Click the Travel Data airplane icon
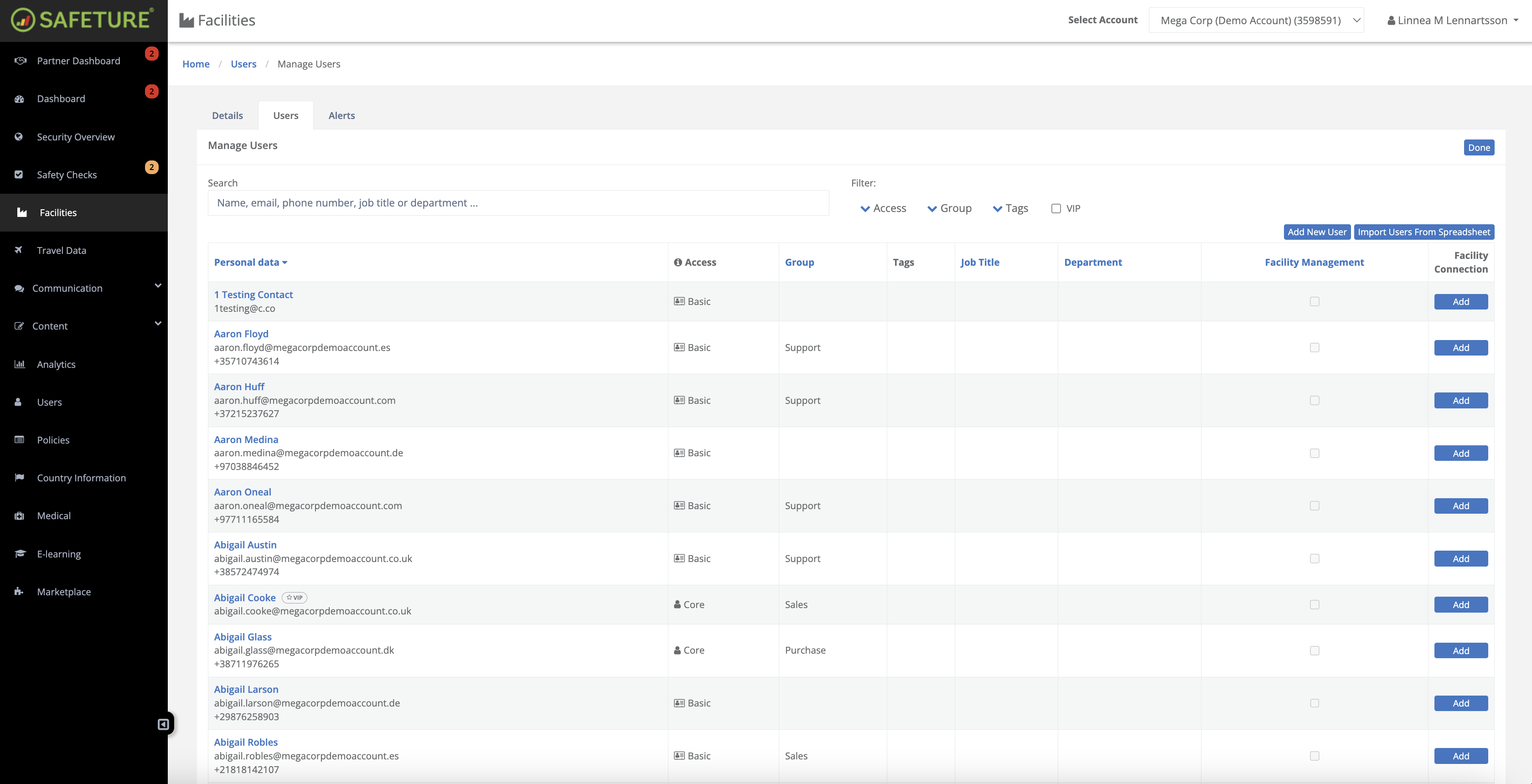 pyautogui.click(x=19, y=250)
